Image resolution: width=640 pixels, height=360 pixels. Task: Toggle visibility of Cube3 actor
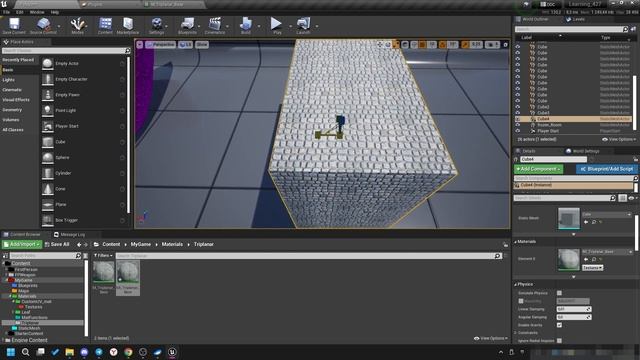[518, 113]
